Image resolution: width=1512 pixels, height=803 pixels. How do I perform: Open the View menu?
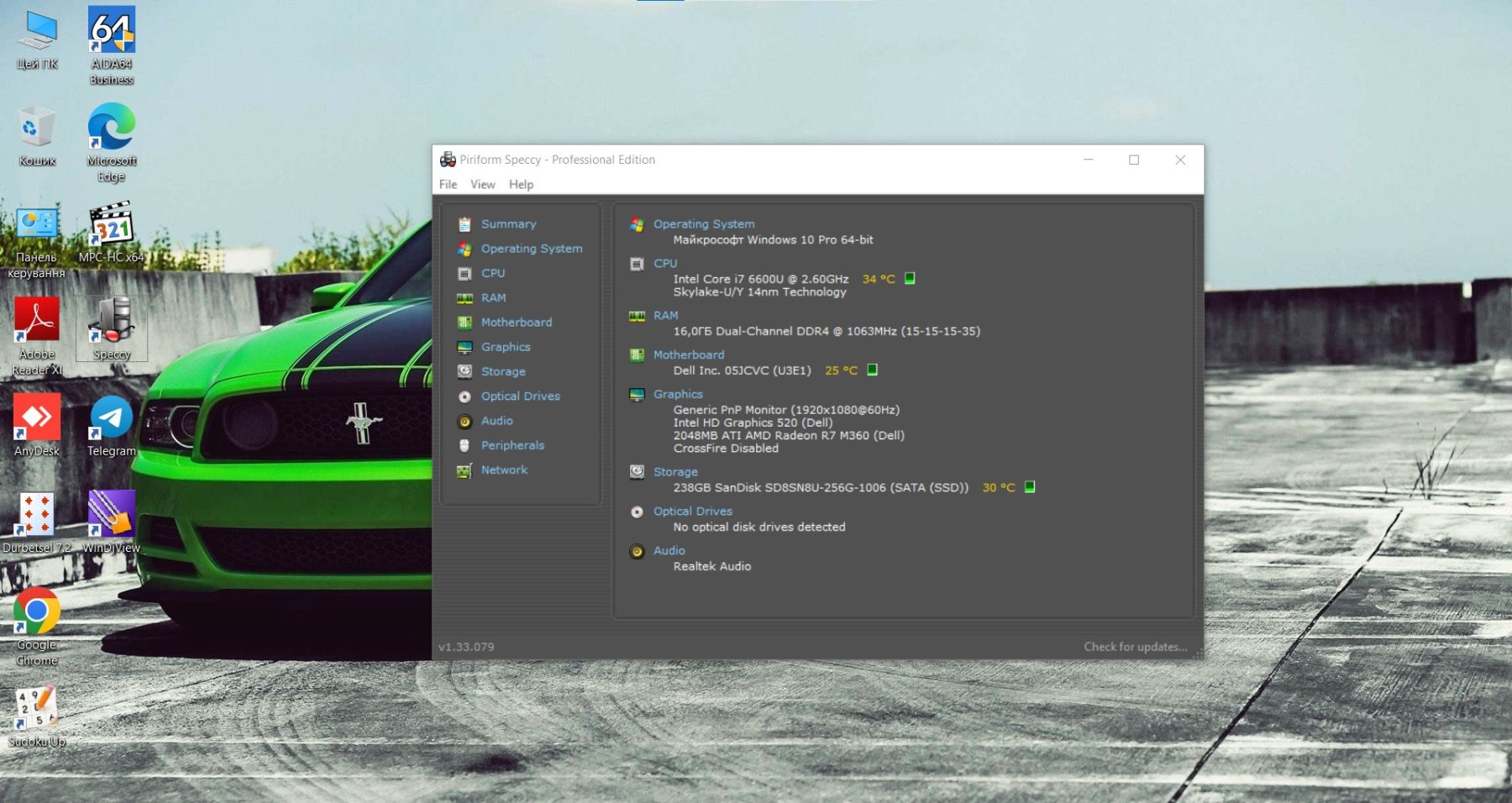482,184
